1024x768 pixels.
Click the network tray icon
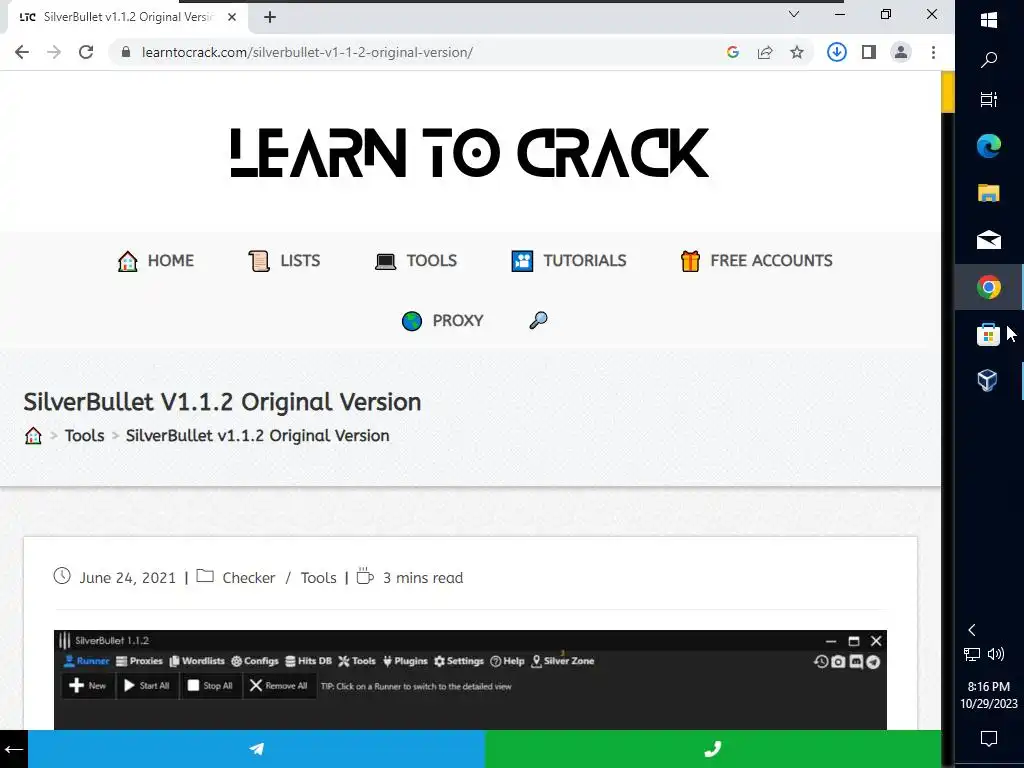tap(972, 654)
